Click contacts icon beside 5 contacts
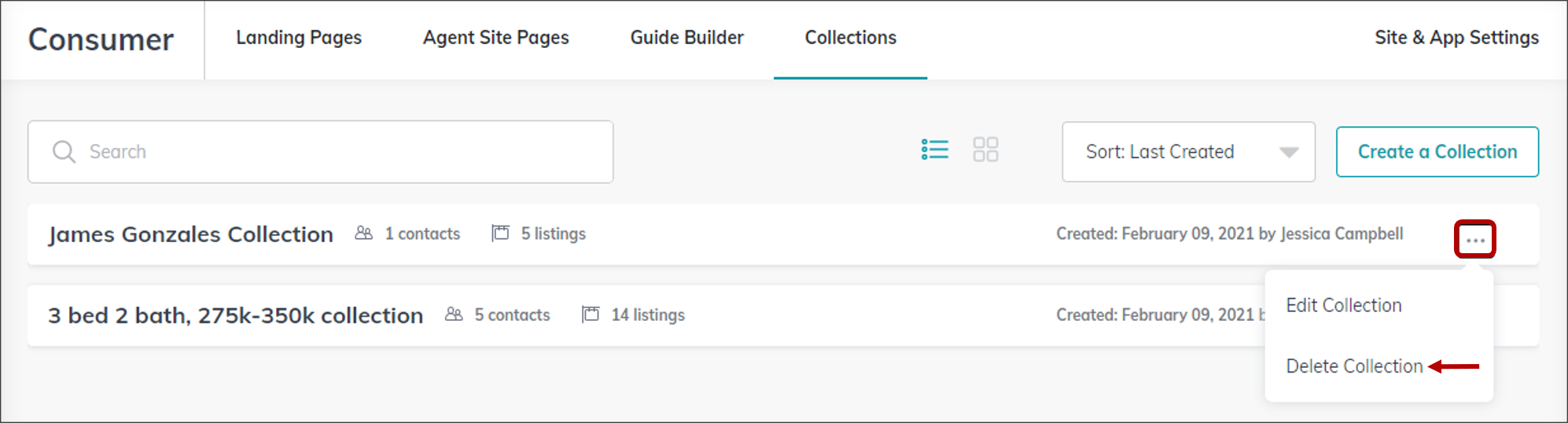This screenshot has width=1568, height=423. point(454,314)
